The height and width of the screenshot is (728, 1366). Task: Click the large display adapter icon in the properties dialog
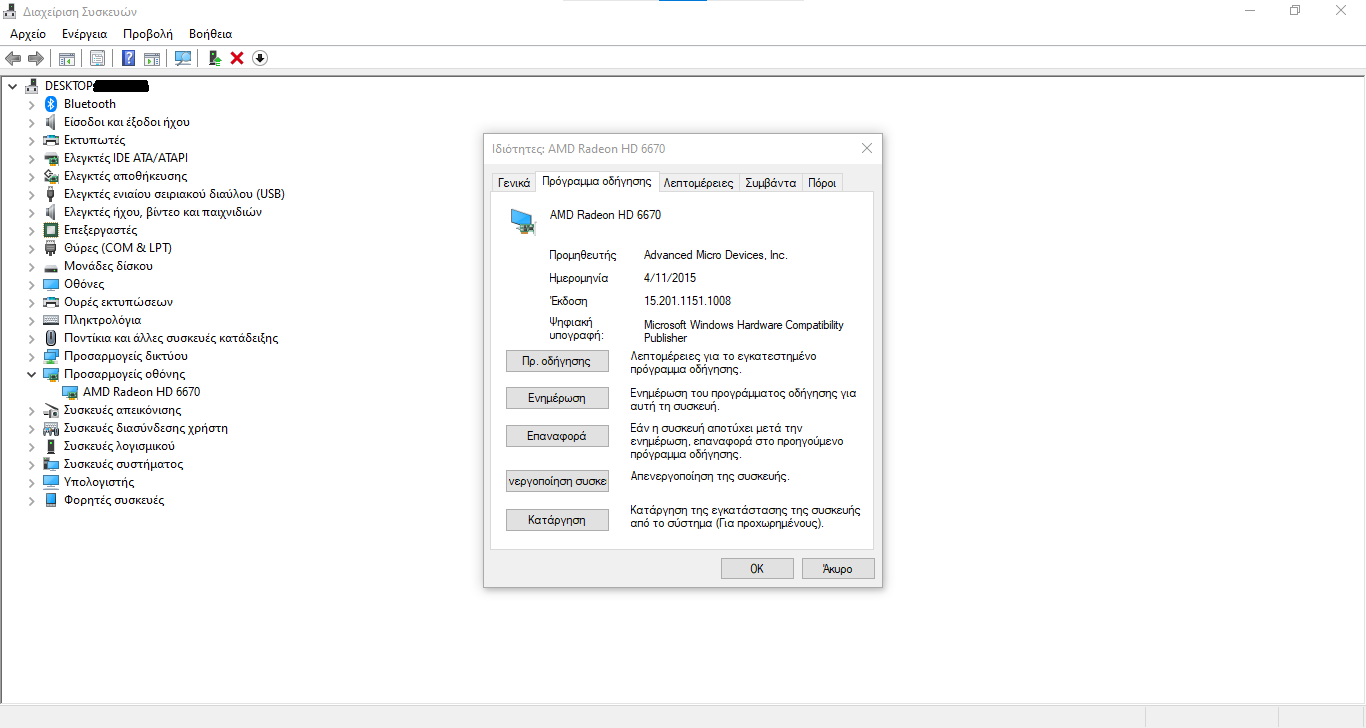[x=523, y=221]
